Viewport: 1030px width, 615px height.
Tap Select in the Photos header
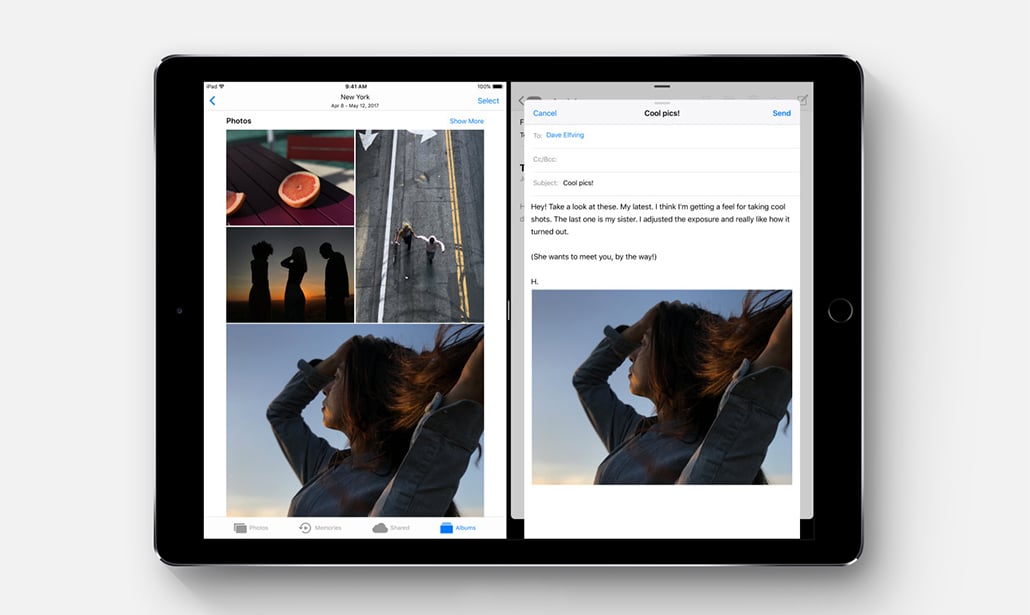point(488,101)
